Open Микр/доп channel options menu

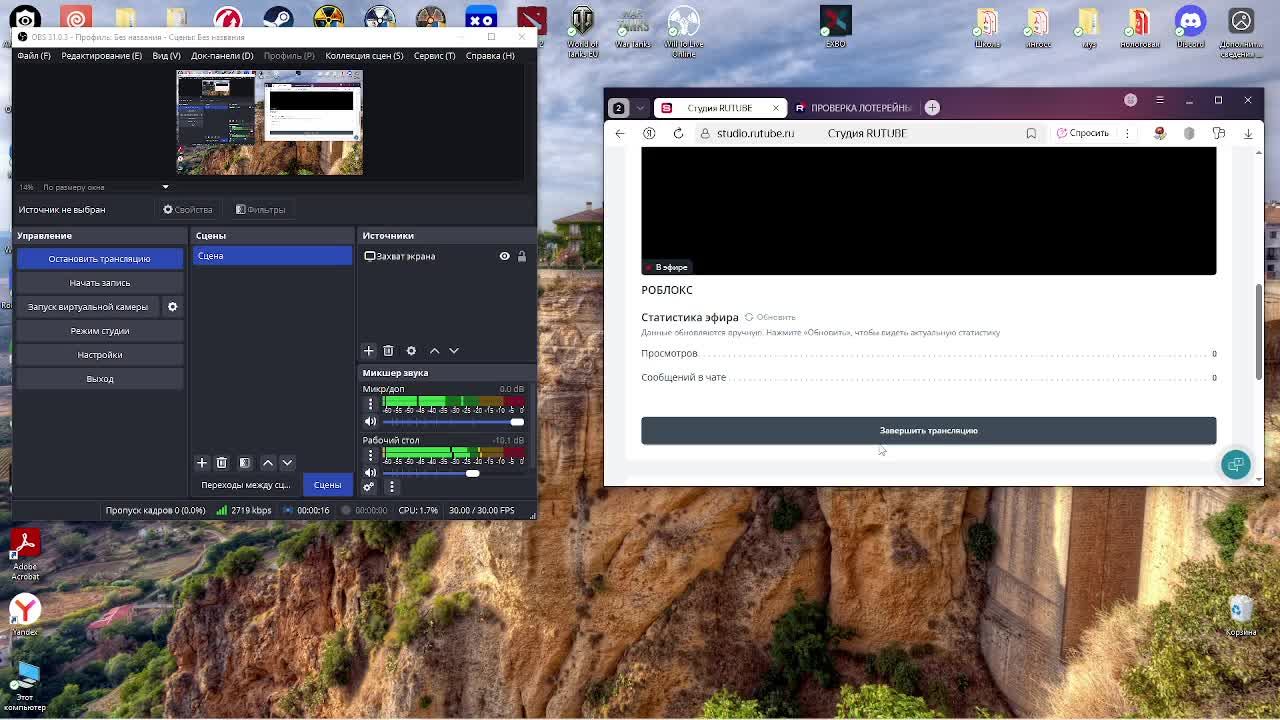click(x=370, y=404)
